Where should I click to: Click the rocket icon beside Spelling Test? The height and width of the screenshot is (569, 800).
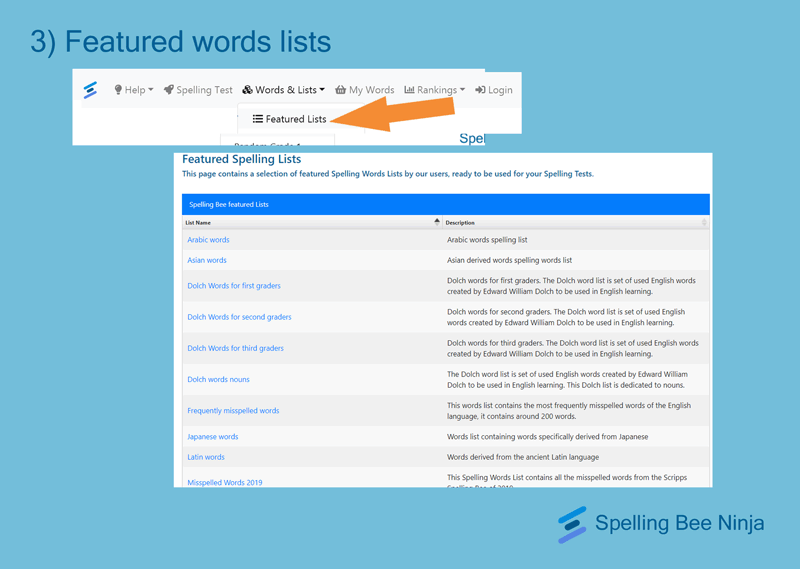click(168, 90)
